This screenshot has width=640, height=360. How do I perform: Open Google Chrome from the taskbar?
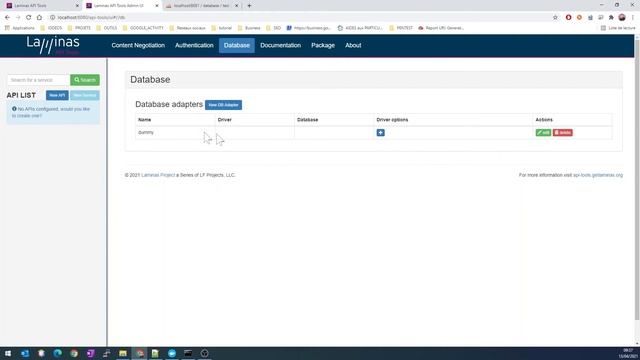pyautogui.click(x=74, y=353)
